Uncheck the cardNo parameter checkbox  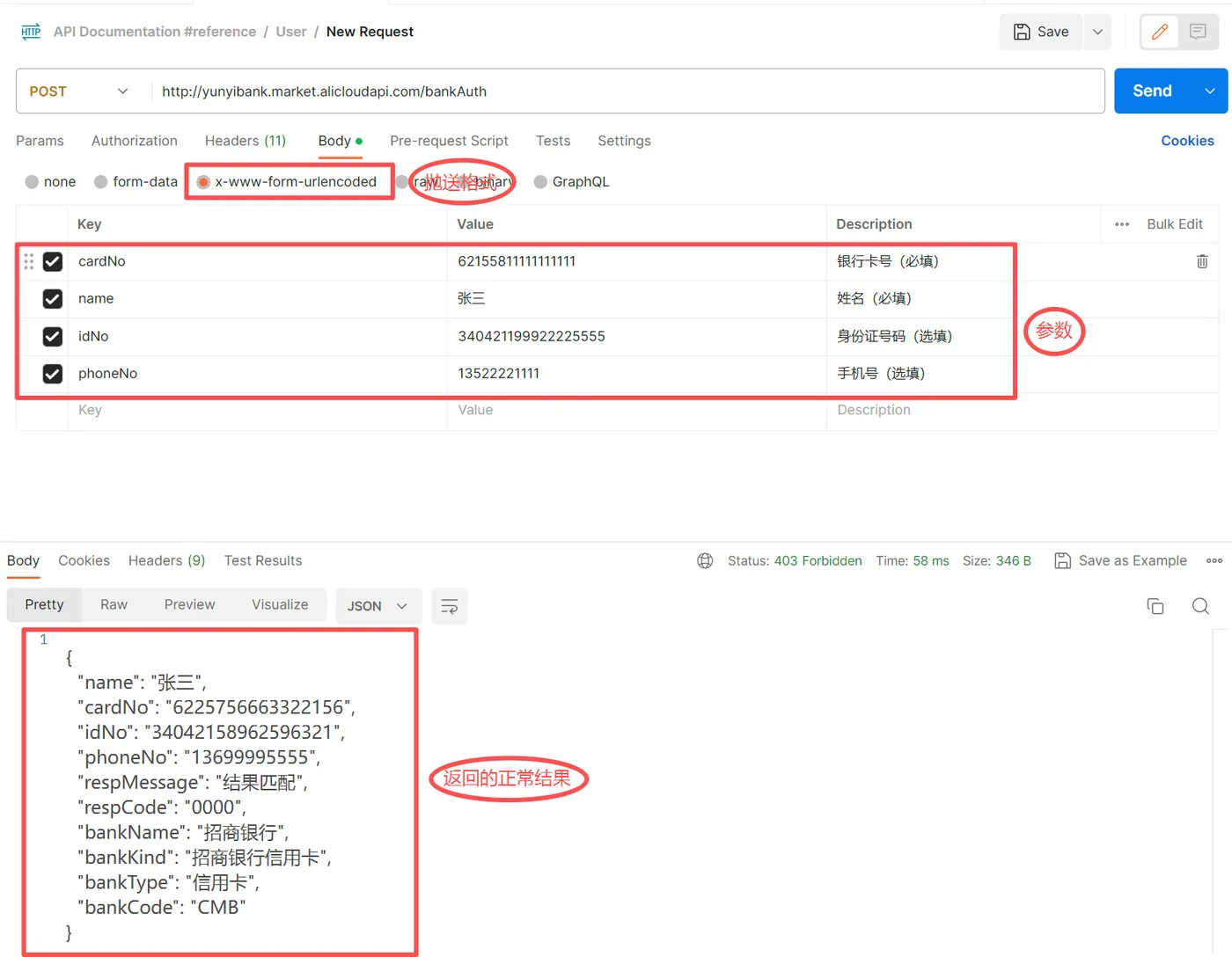tap(53, 261)
